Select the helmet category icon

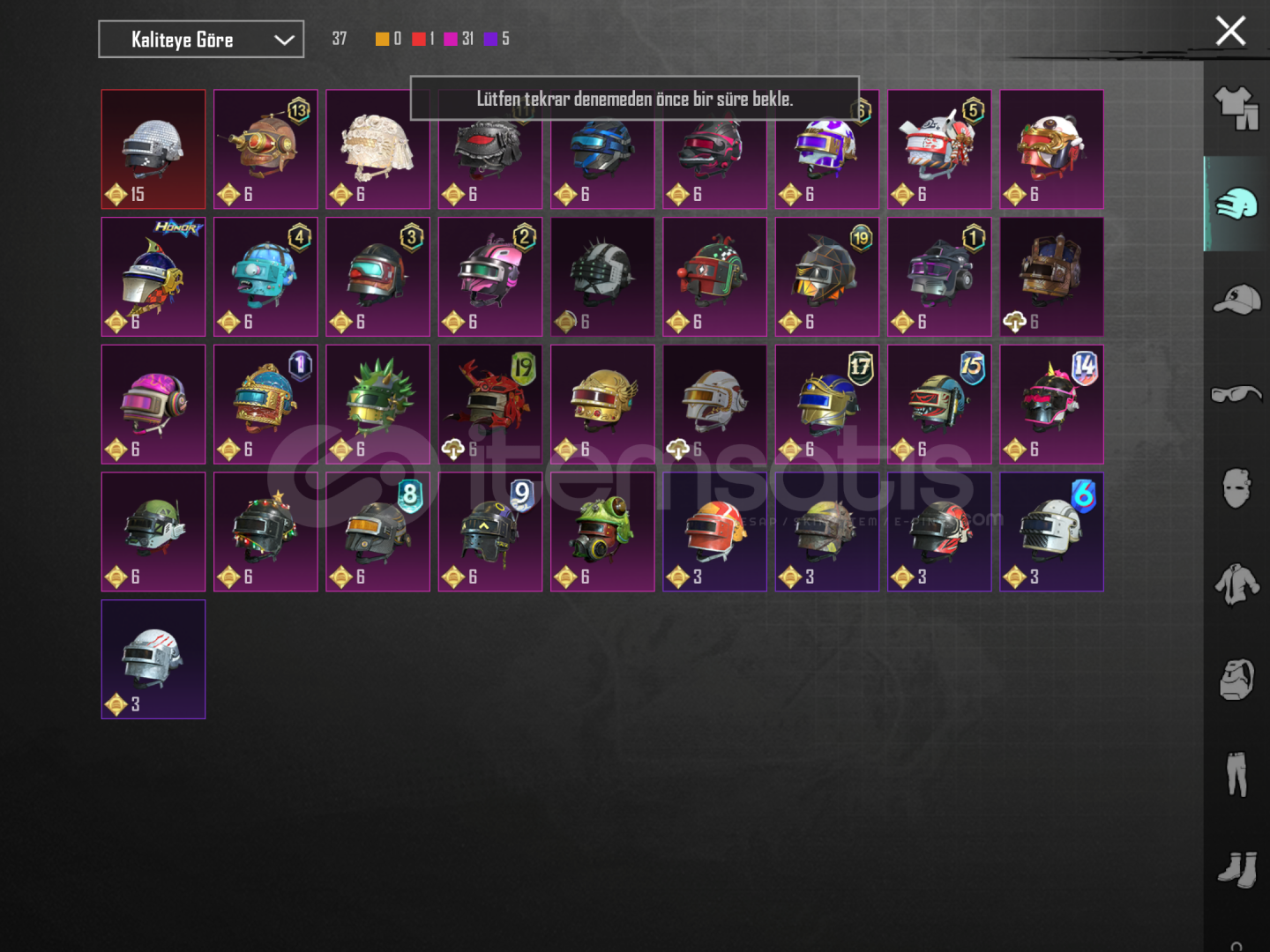click(x=1236, y=205)
